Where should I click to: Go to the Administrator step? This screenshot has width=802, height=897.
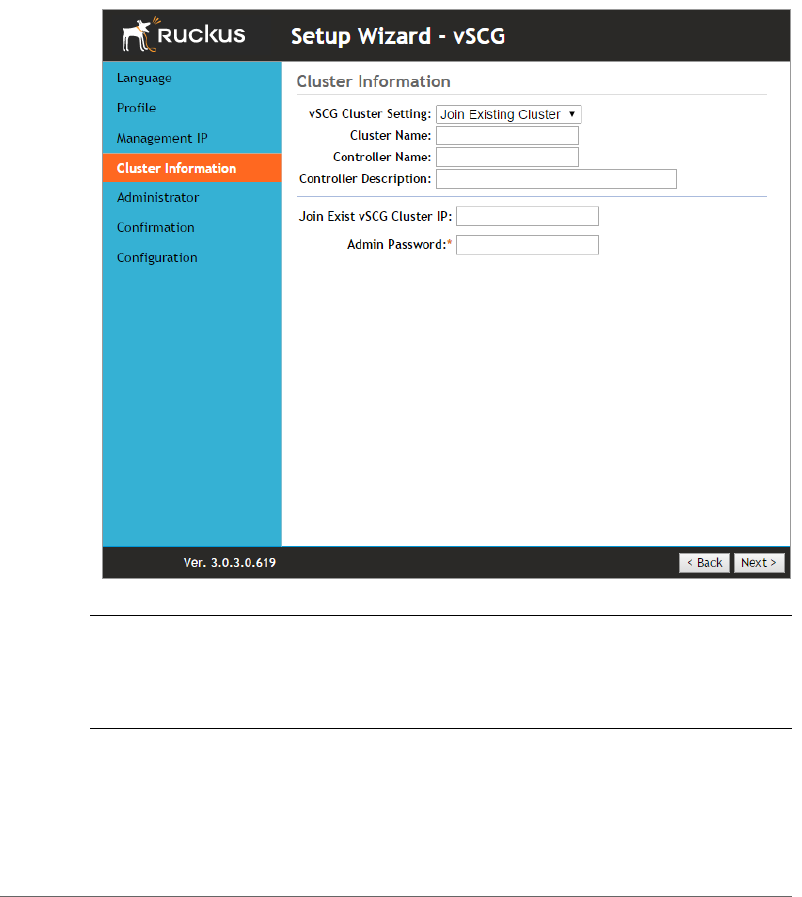pos(158,198)
